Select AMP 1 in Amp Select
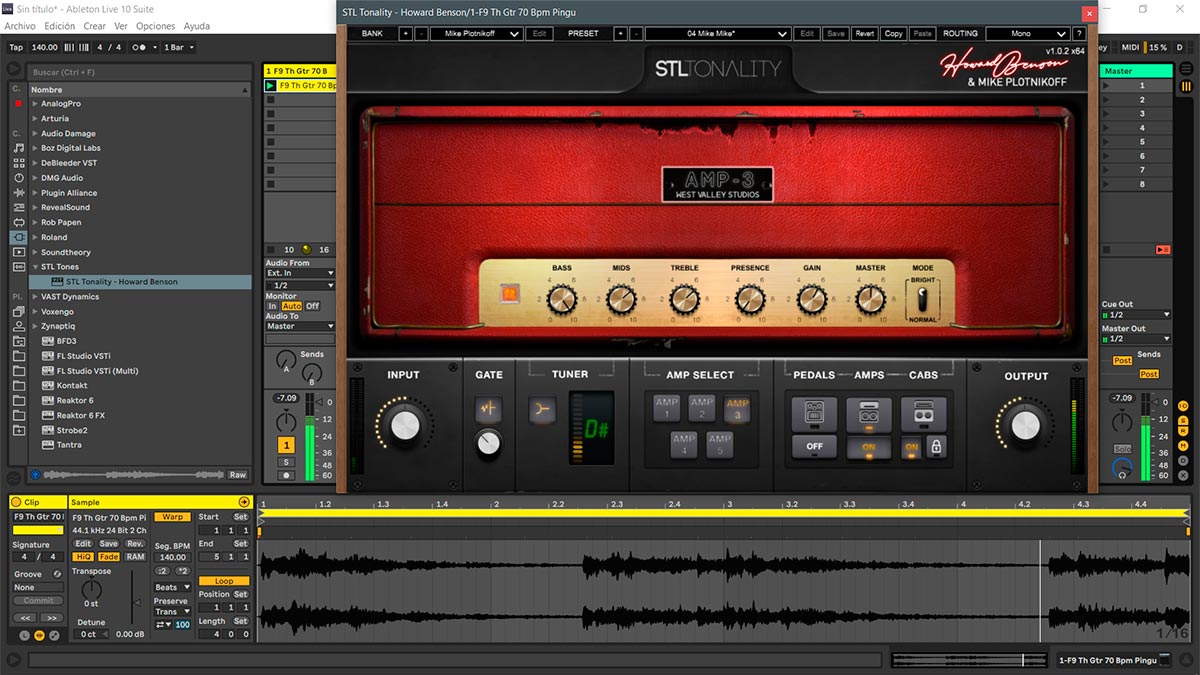Screen dimensions: 1200x675 click(666, 408)
